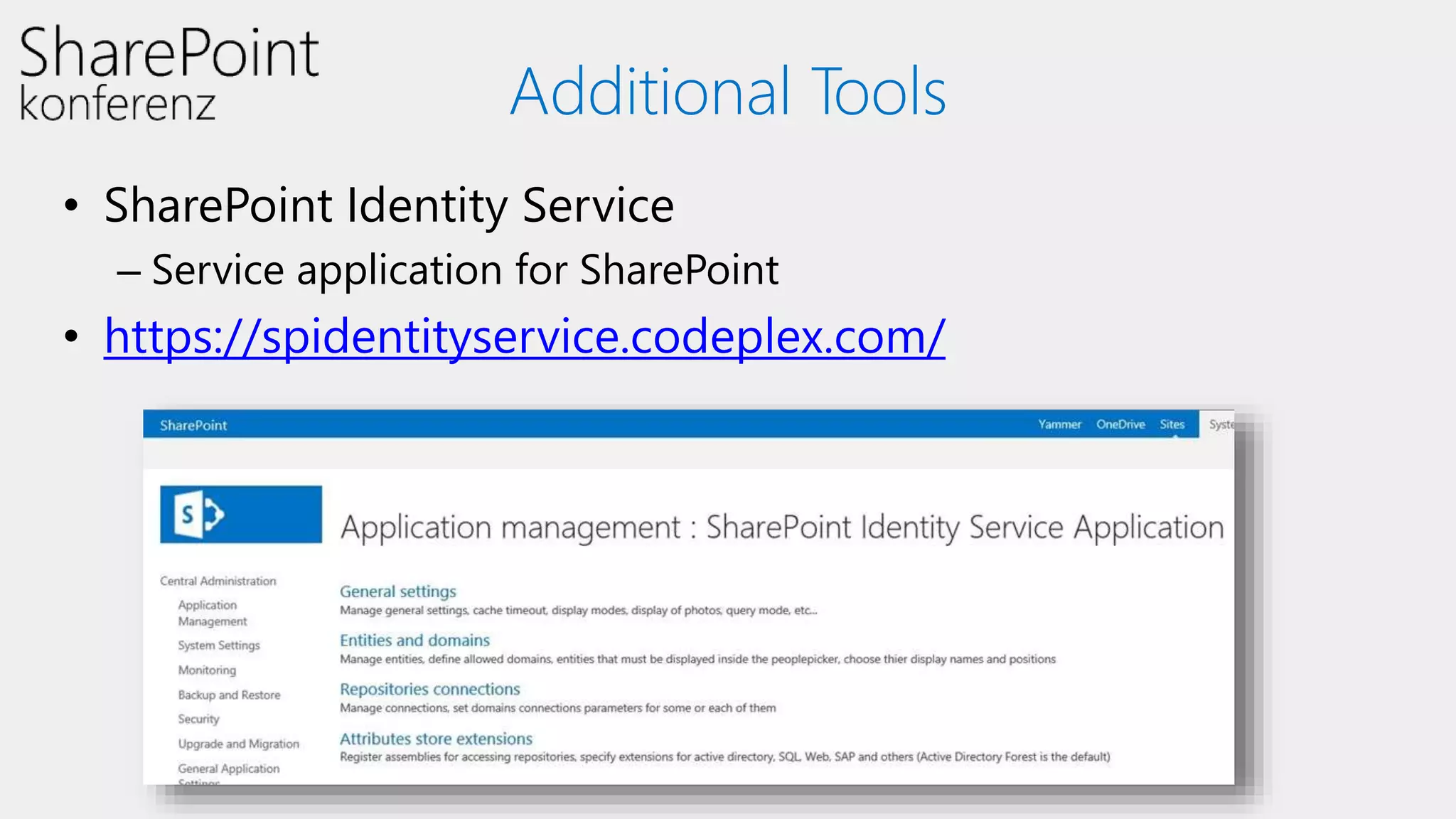Select Backup and Restore in sidebar
This screenshot has height=819, width=1456.
point(229,695)
